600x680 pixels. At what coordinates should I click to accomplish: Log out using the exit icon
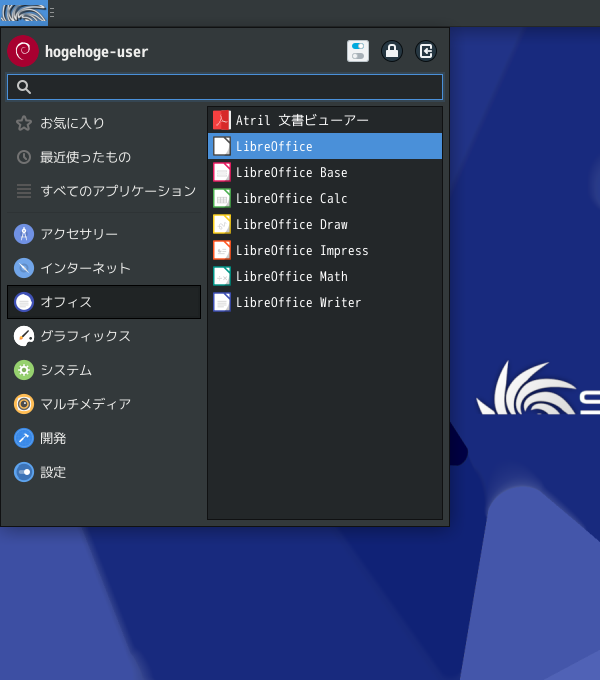coord(426,51)
